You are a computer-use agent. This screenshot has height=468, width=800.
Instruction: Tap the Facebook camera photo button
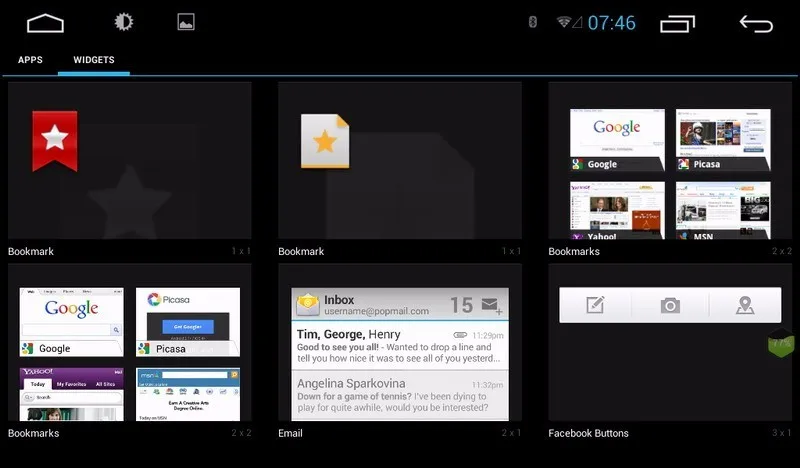(670, 305)
